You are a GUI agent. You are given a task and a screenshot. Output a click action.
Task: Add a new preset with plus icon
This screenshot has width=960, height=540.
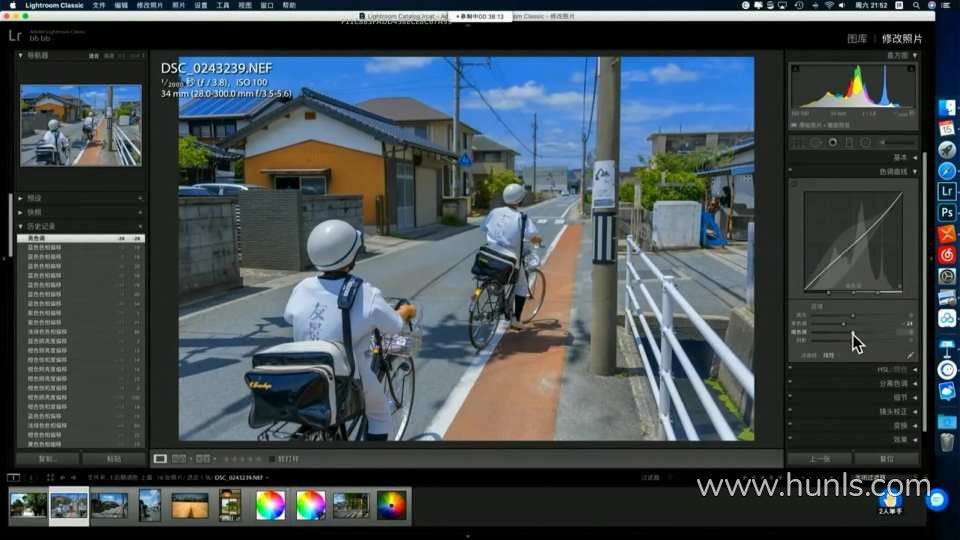(x=140, y=198)
